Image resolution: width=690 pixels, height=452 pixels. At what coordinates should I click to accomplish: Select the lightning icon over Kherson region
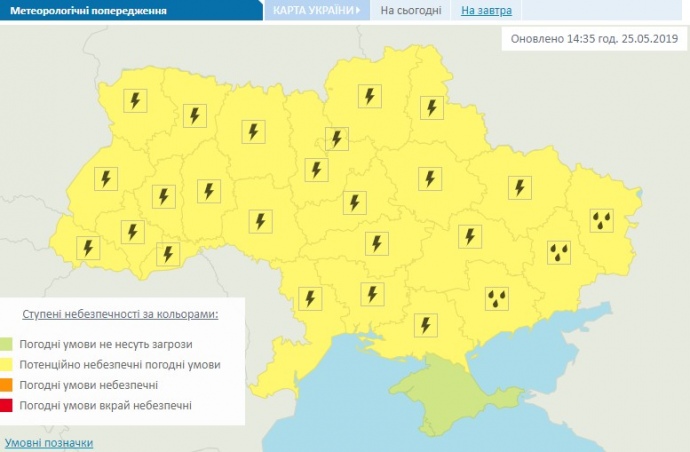click(x=427, y=325)
